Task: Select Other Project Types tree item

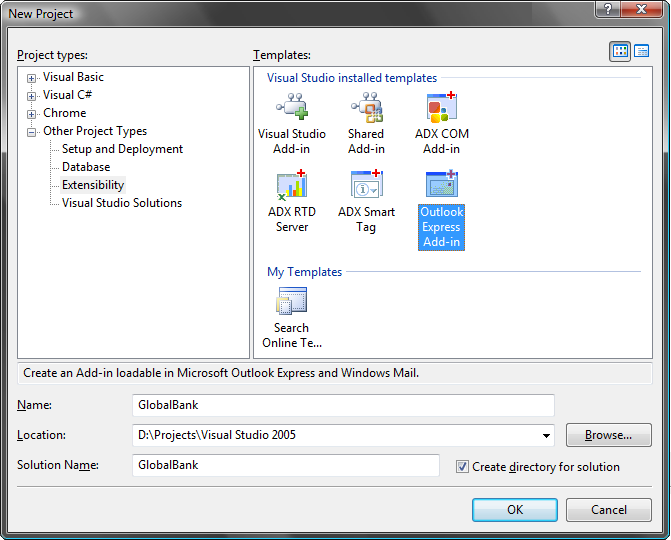Action: click(x=95, y=131)
